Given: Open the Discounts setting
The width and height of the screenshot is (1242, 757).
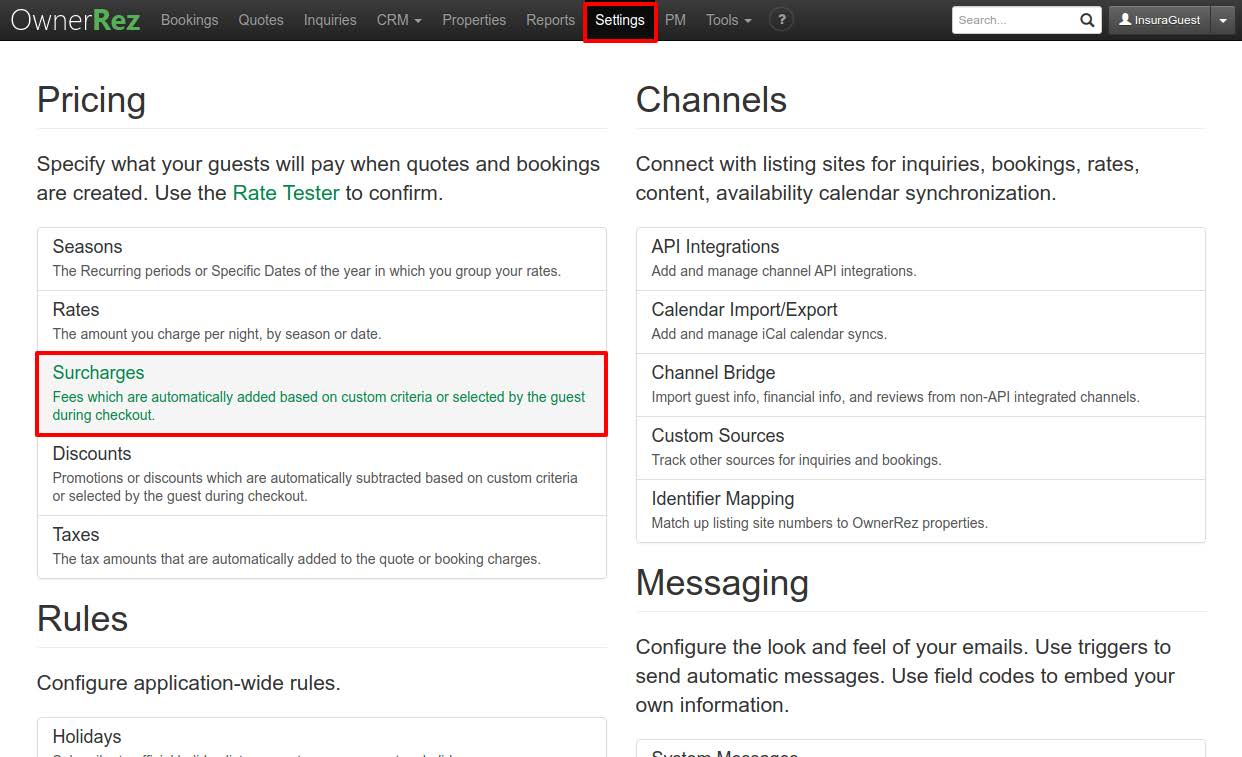Looking at the screenshot, I should (322, 475).
